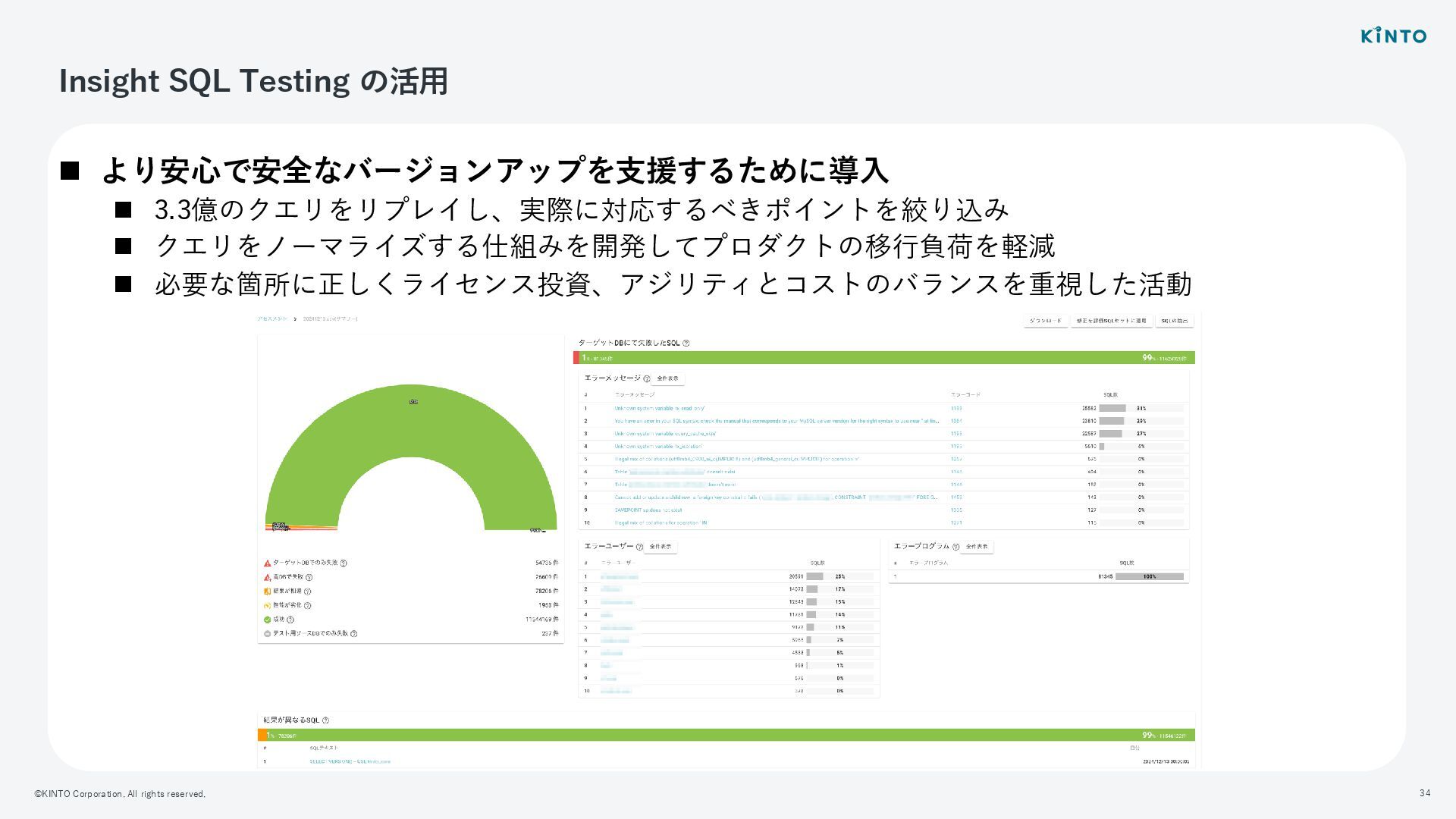The image size is (1456, 819).
Task: Click the 81345 count in エラープログラム table
Action: pos(1106,576)
